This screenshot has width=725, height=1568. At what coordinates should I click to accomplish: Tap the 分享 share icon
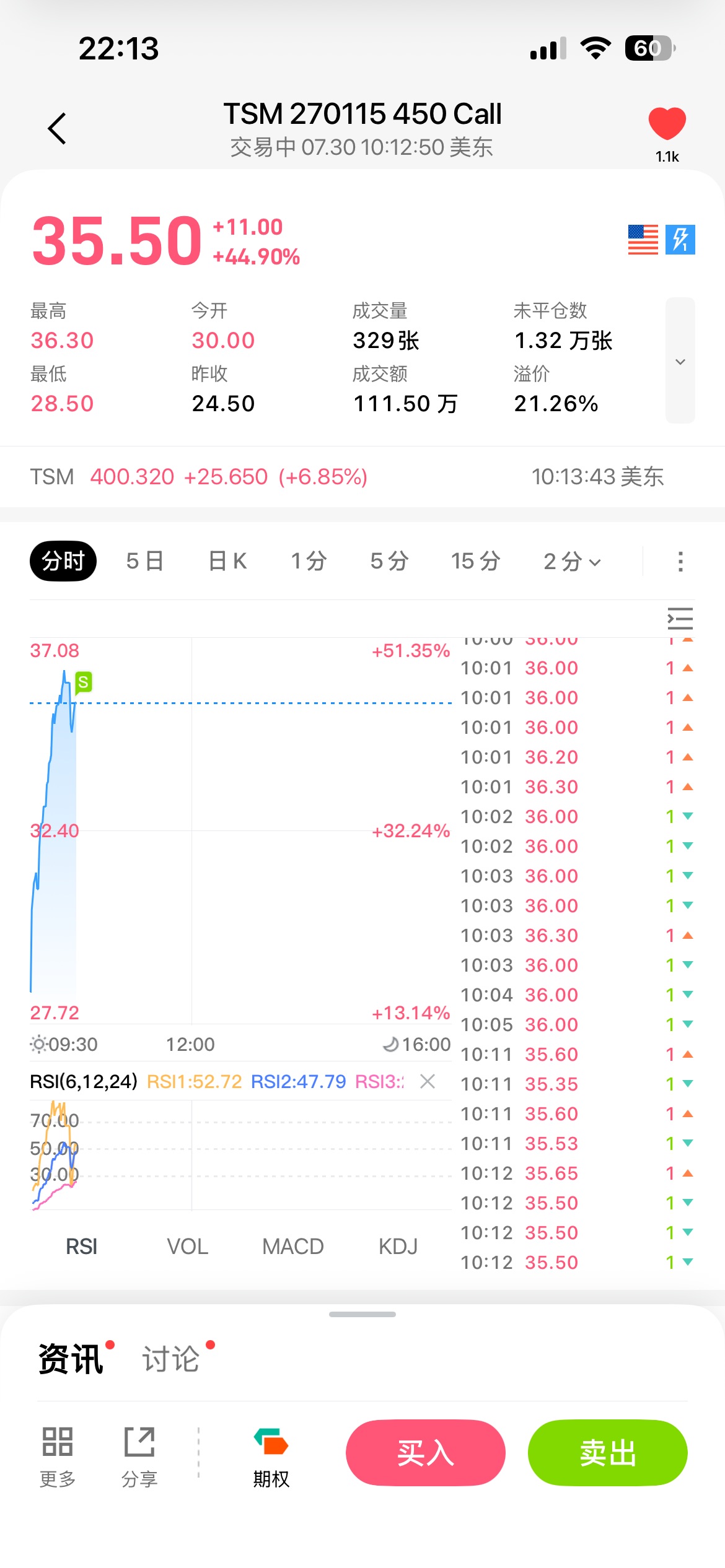139,1457
